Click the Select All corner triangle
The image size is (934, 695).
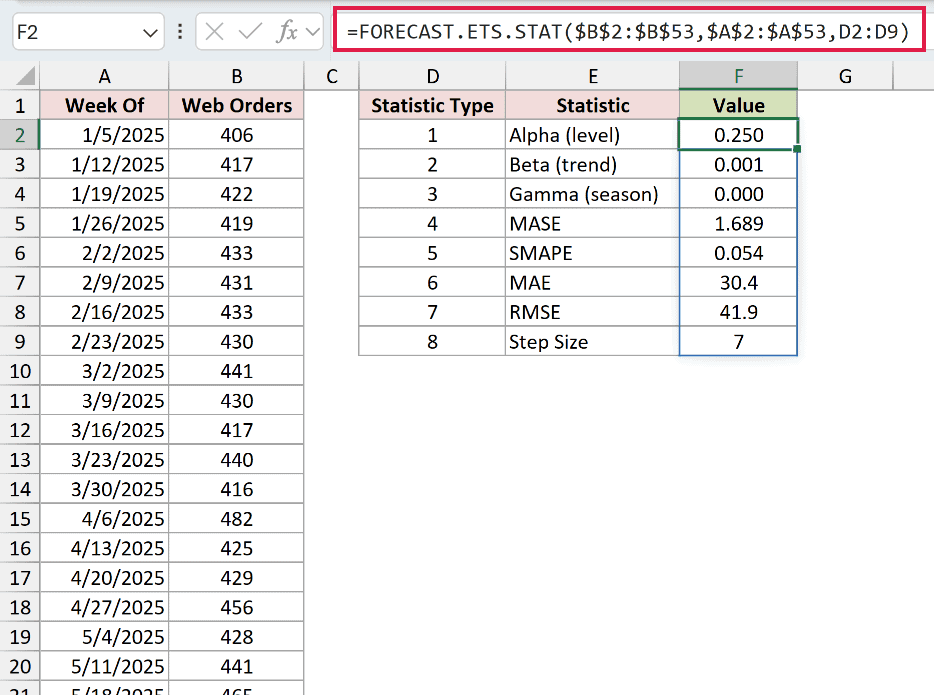coord(25,76)
